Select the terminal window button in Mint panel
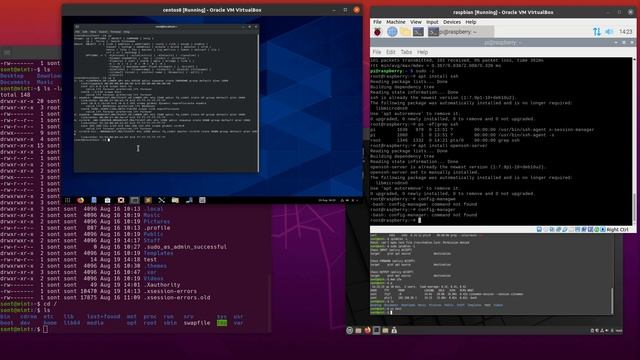Image resolution: width=640 pixels, height=360 pixels. pos(376,330)
